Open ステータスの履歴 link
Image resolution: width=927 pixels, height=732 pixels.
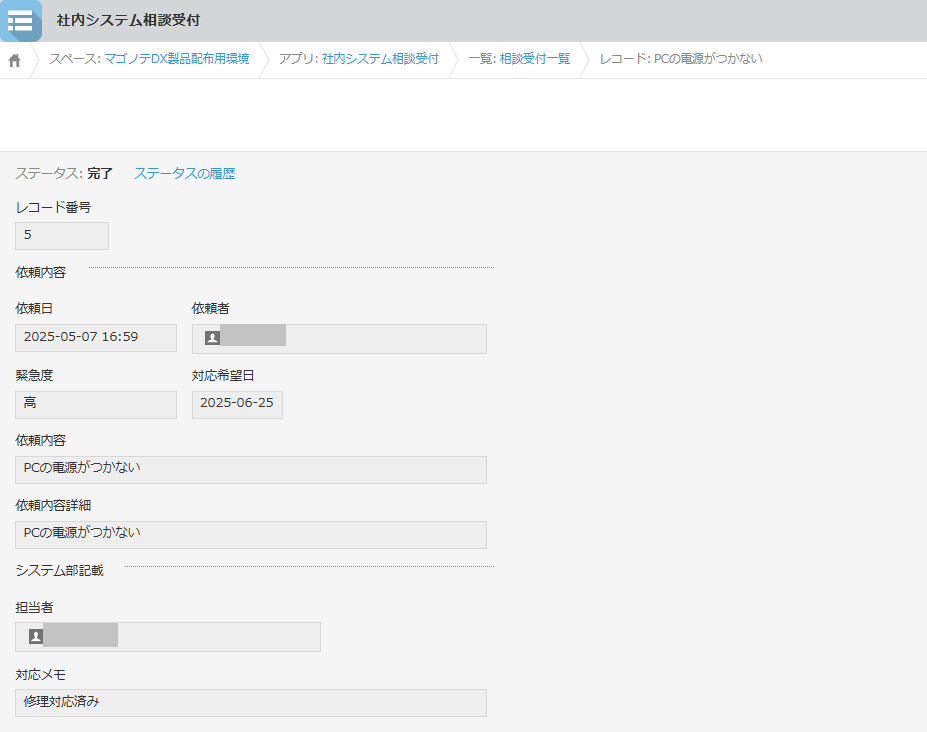click(x=184, y=173)
